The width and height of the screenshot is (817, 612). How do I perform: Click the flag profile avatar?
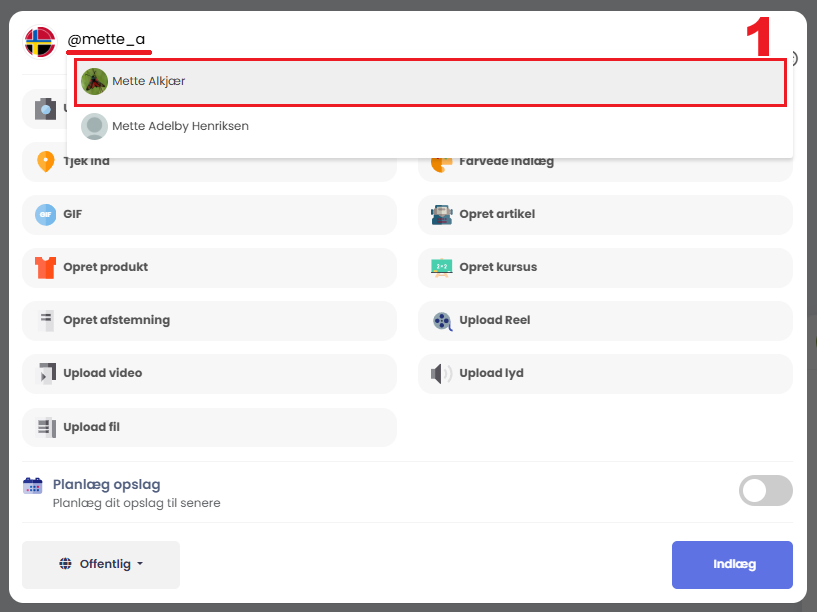[x=40, y=42]
